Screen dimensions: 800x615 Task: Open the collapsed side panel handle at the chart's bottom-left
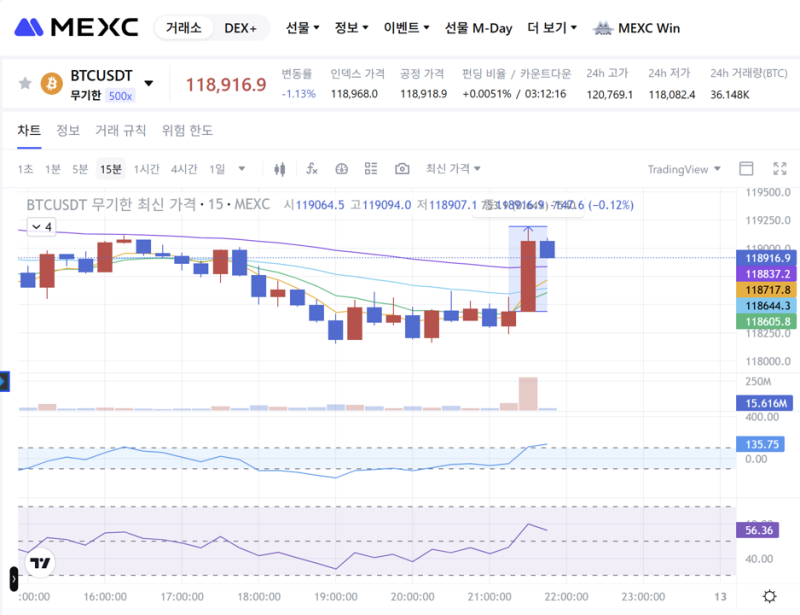pyautogui.click(x=14, y=579)
